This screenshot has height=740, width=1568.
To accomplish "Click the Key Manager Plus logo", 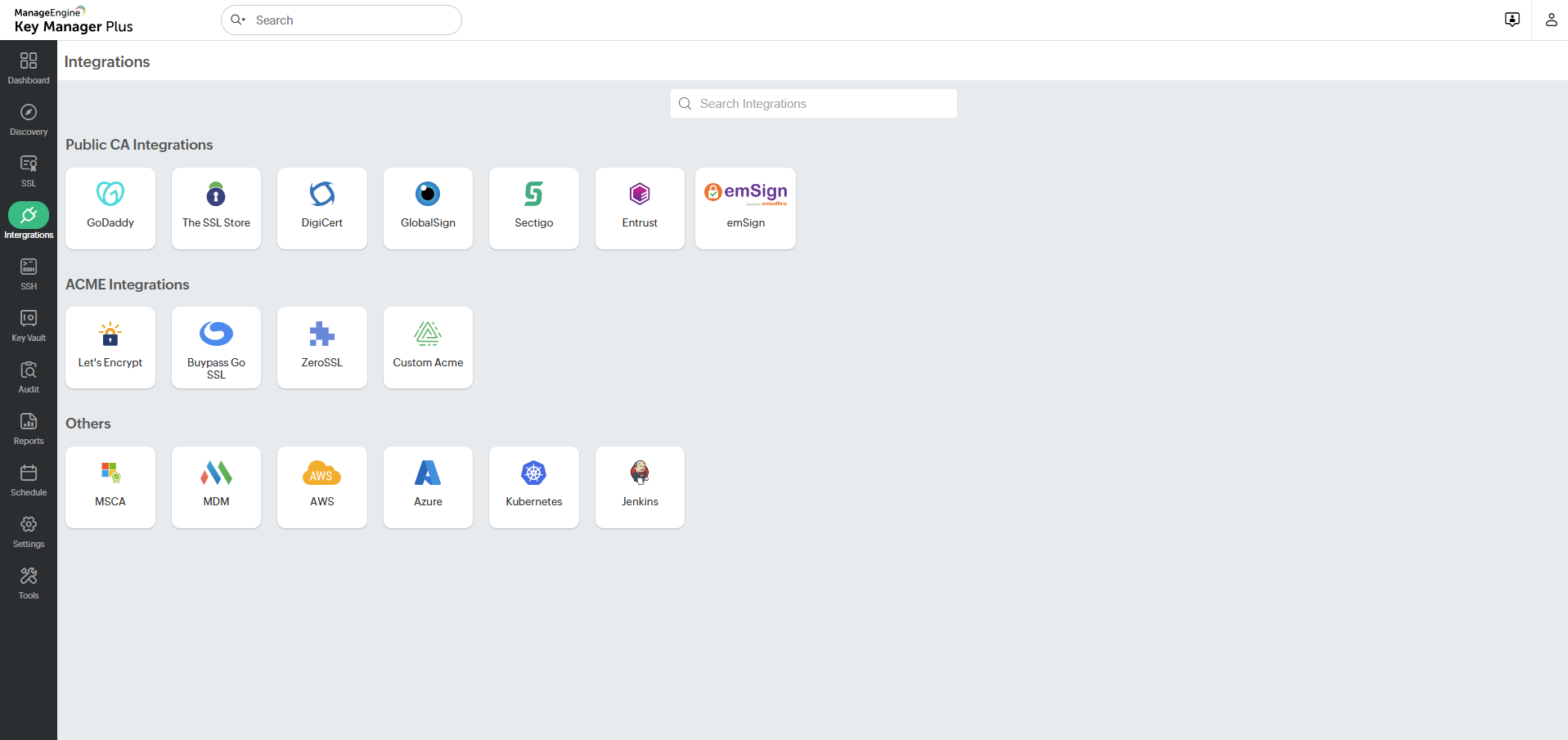I will tap(74, 20).
